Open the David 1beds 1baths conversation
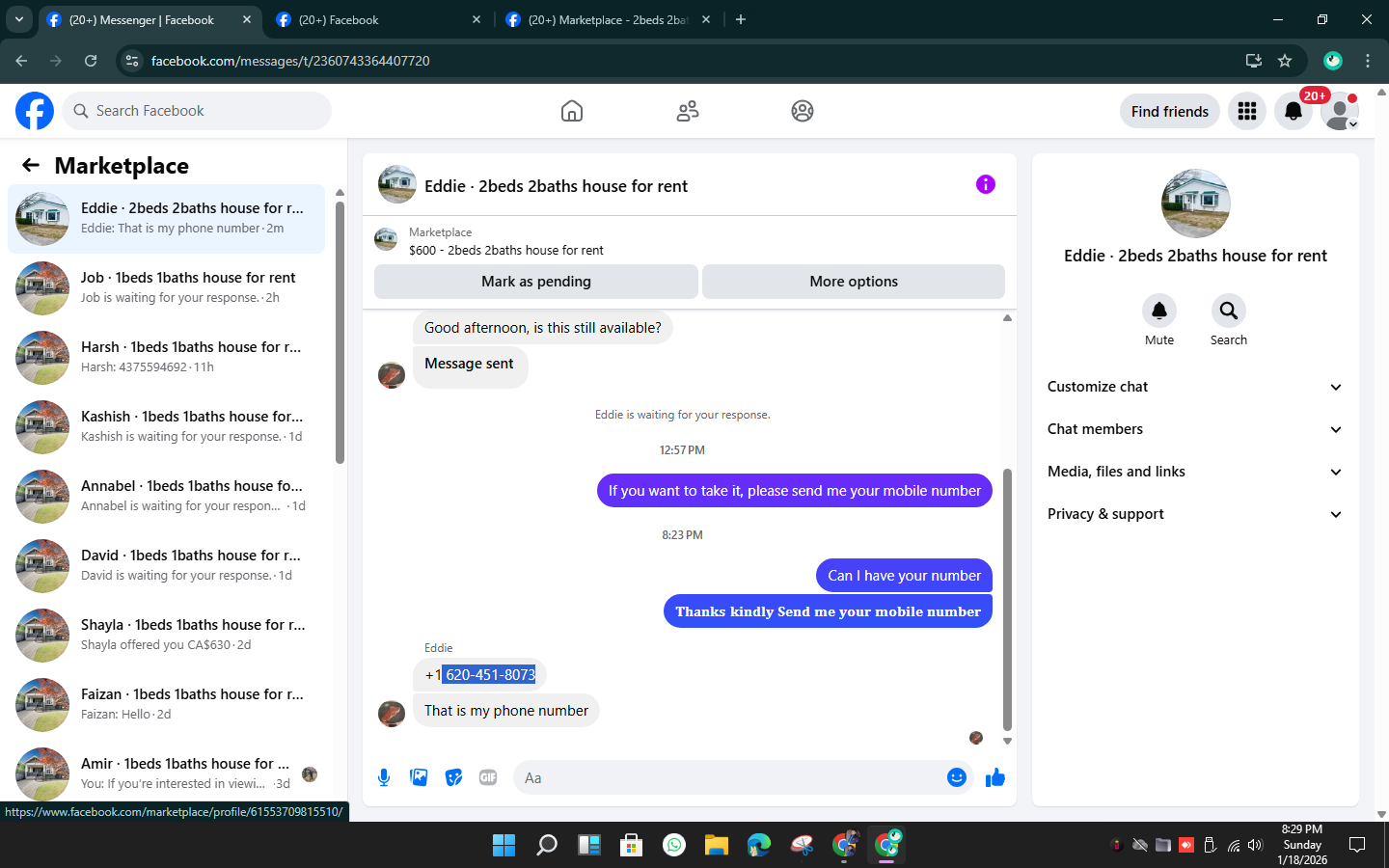This screenshot has width=1389, height=868. tap(166, 566)
